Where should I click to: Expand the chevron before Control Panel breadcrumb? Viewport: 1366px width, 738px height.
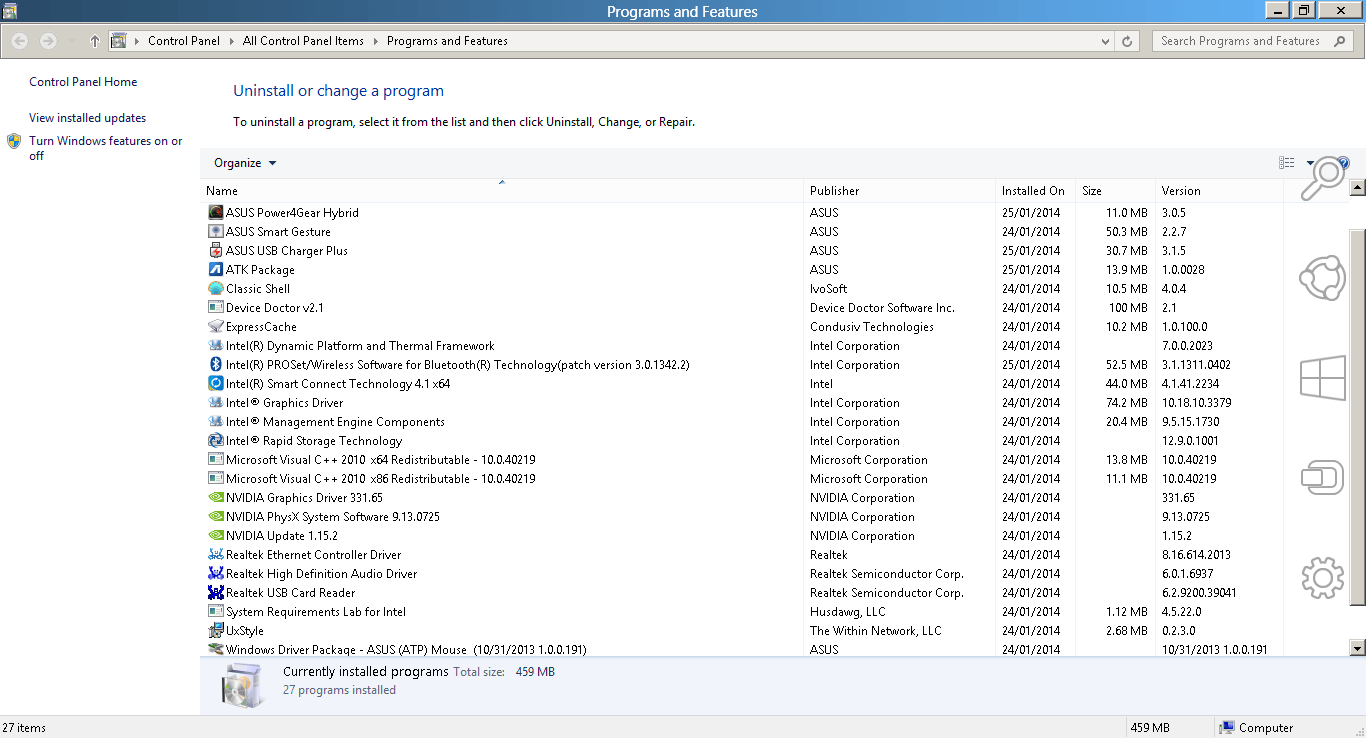(x=137, y=41)
